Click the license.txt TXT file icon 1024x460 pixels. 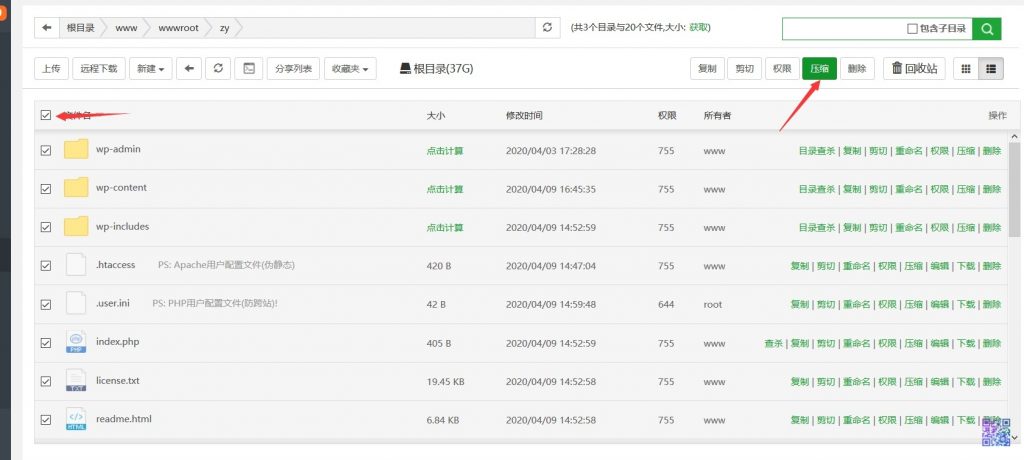76,380
